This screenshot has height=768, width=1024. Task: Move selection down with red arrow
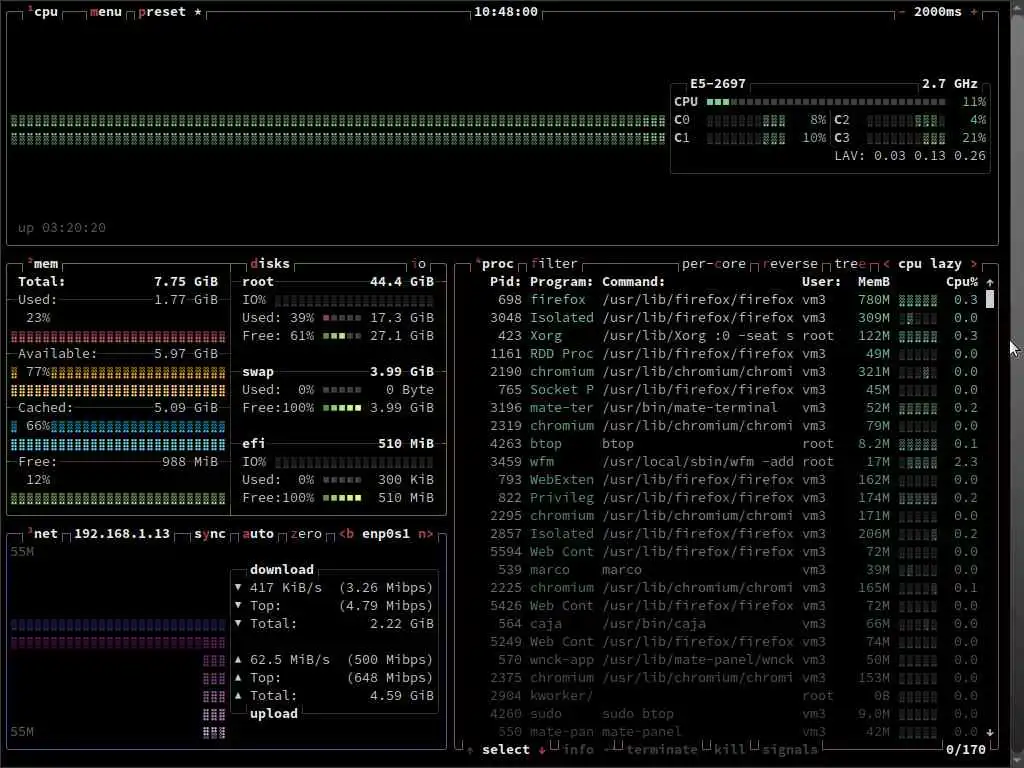pyautogui.click(x=542, y=750)
